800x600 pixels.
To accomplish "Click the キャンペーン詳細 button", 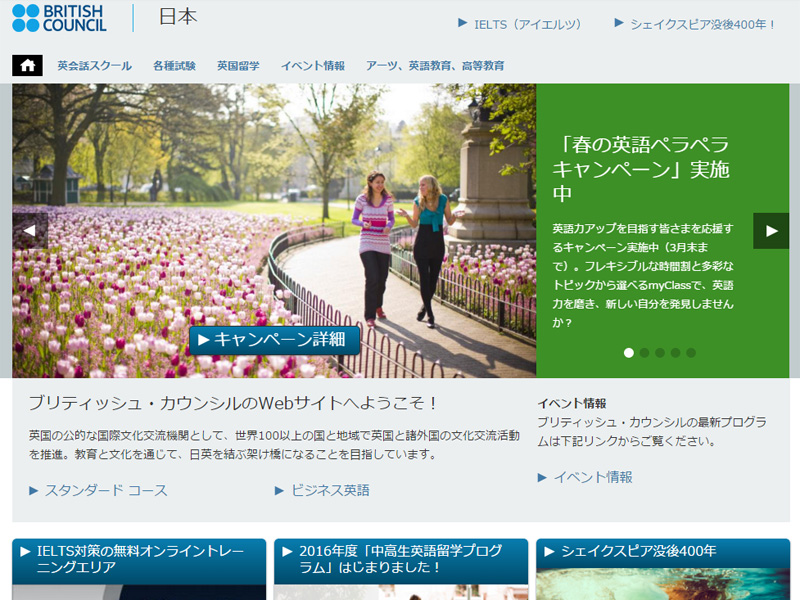I will click(274, 340).
